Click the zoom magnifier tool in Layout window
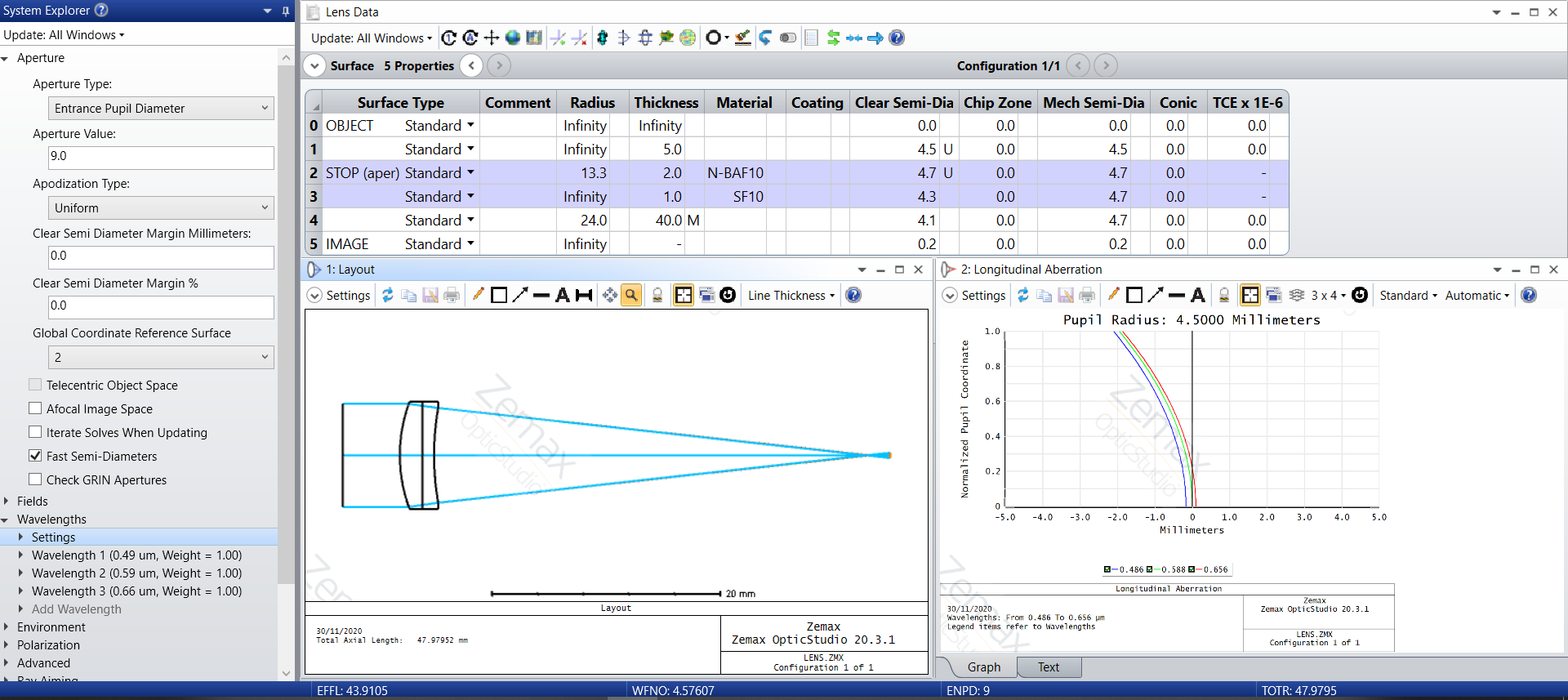 (x=631, y=296)
